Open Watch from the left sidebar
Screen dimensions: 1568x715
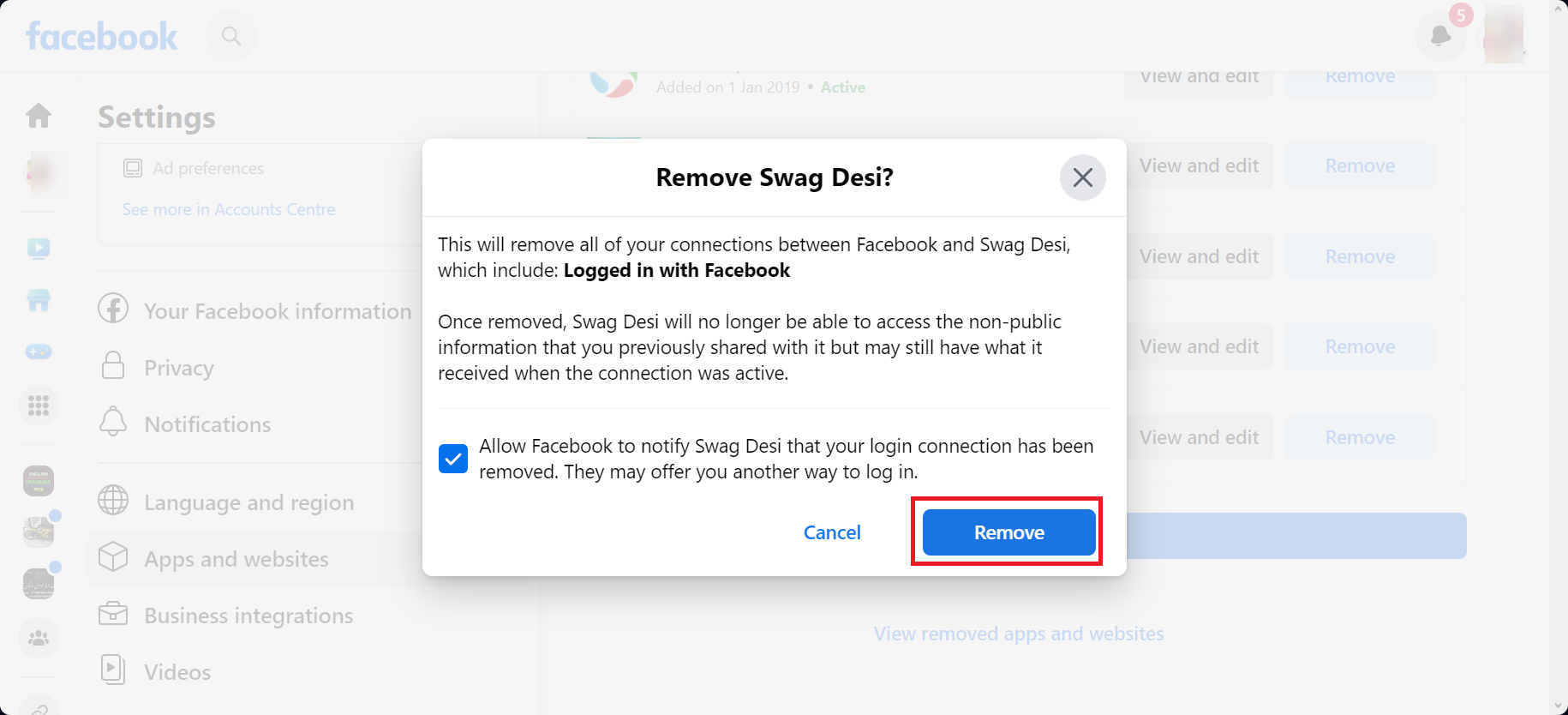click(x=38, y=249)
